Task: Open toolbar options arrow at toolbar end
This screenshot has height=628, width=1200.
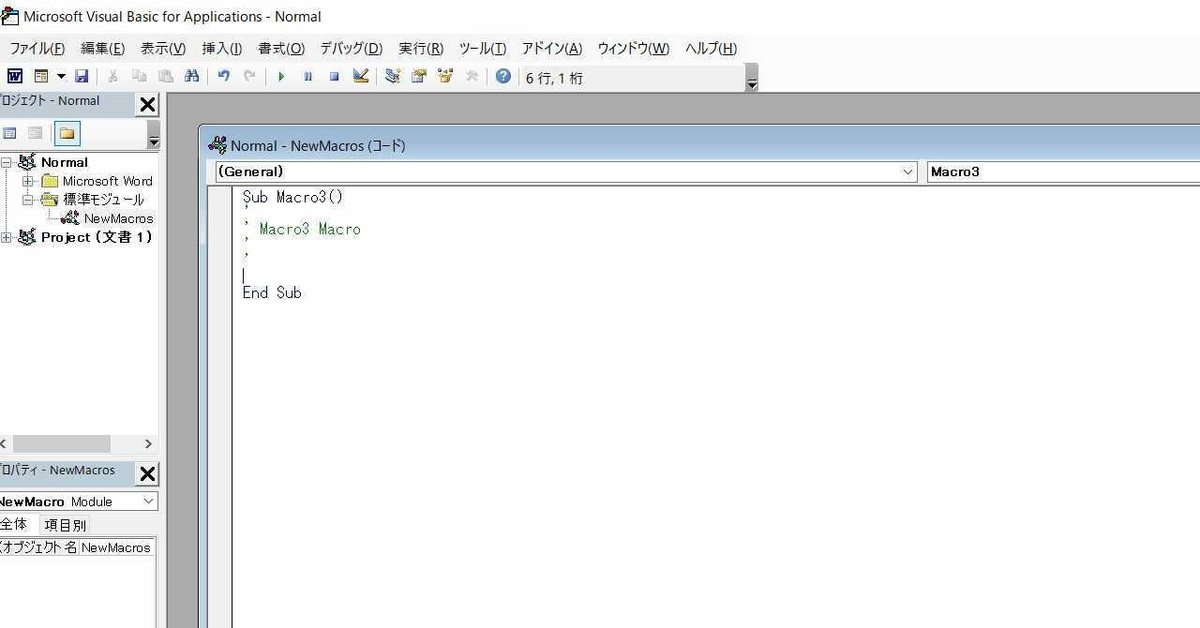Action: click(752, 78)
